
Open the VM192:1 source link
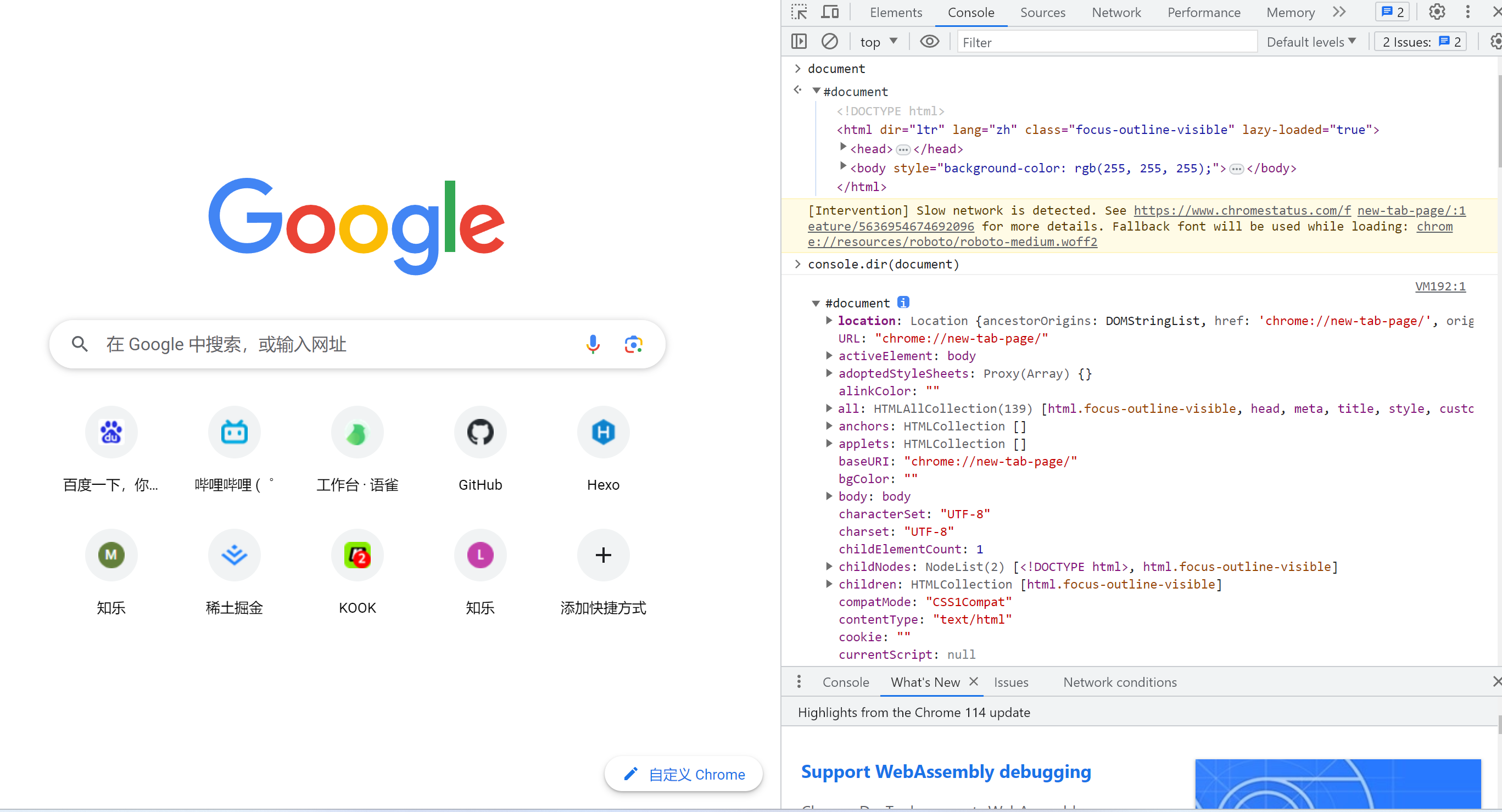1440,286
